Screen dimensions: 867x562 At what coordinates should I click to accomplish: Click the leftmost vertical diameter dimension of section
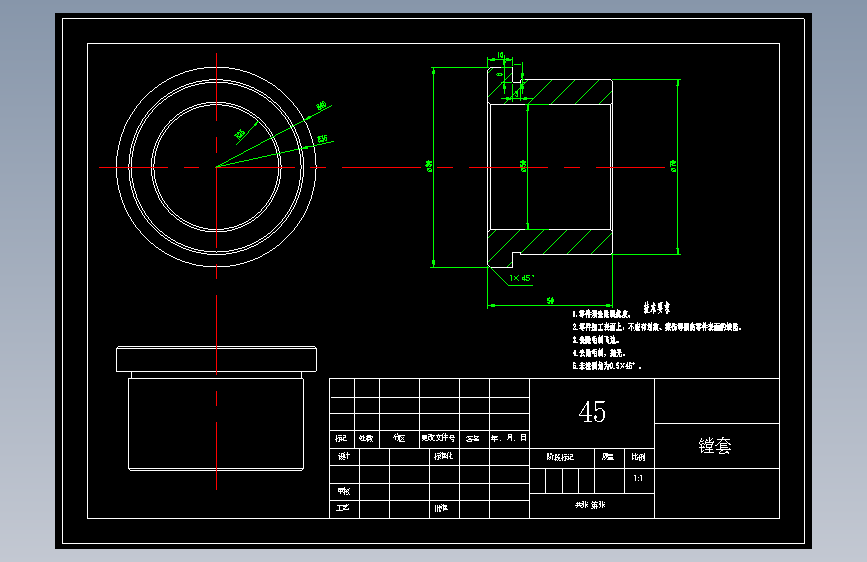tap(429, 166)
